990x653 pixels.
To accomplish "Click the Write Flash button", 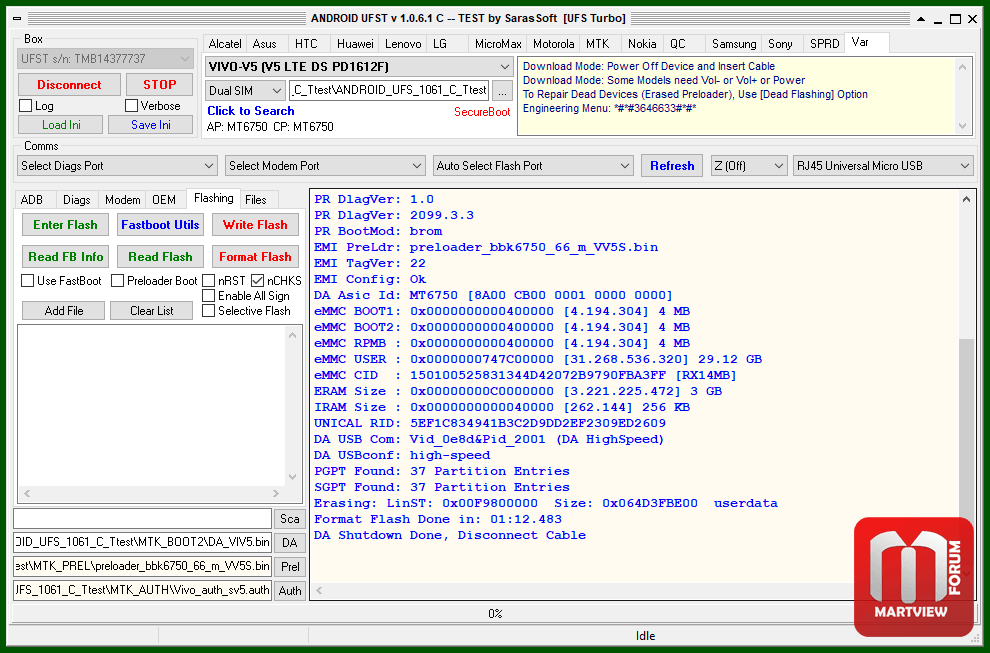I will pyautogui.click(x=255, y=225).
